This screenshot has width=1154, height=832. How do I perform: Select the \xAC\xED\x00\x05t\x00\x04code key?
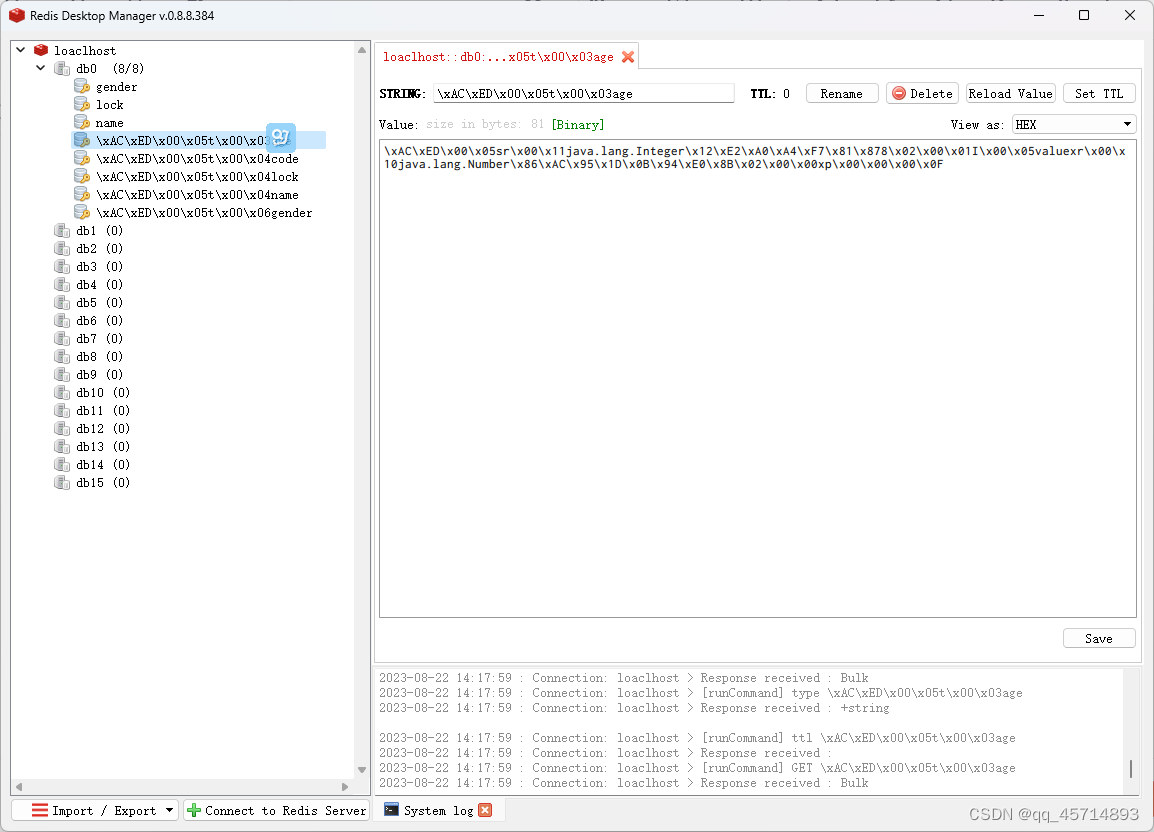(x=197, y=158)
